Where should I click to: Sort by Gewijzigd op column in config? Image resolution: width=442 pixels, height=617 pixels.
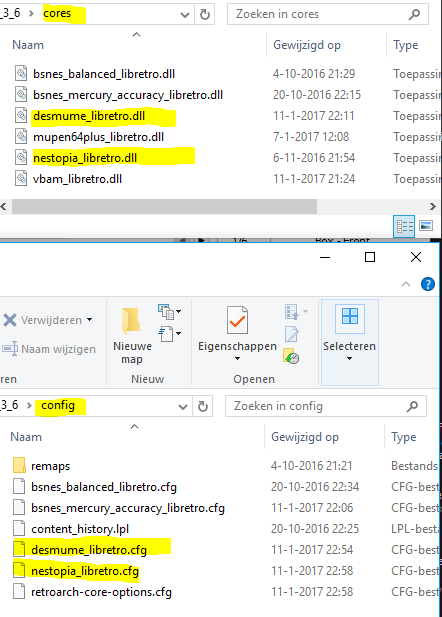point(305,437)
